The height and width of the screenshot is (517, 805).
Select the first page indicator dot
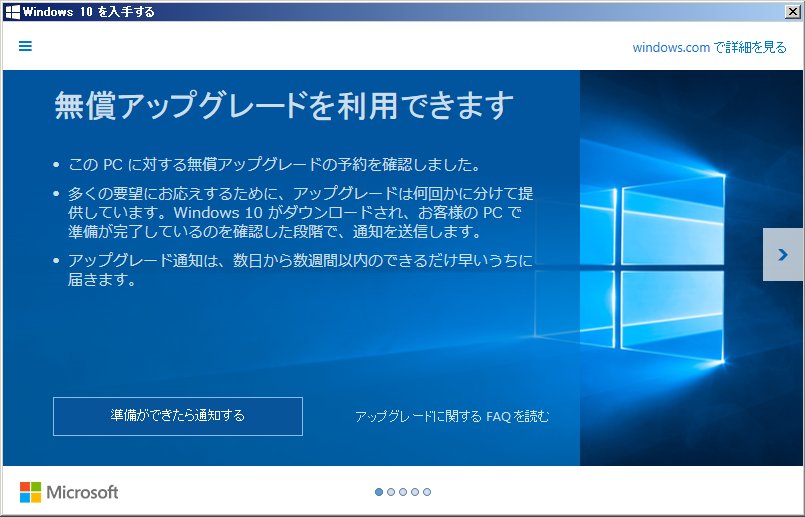379,492
